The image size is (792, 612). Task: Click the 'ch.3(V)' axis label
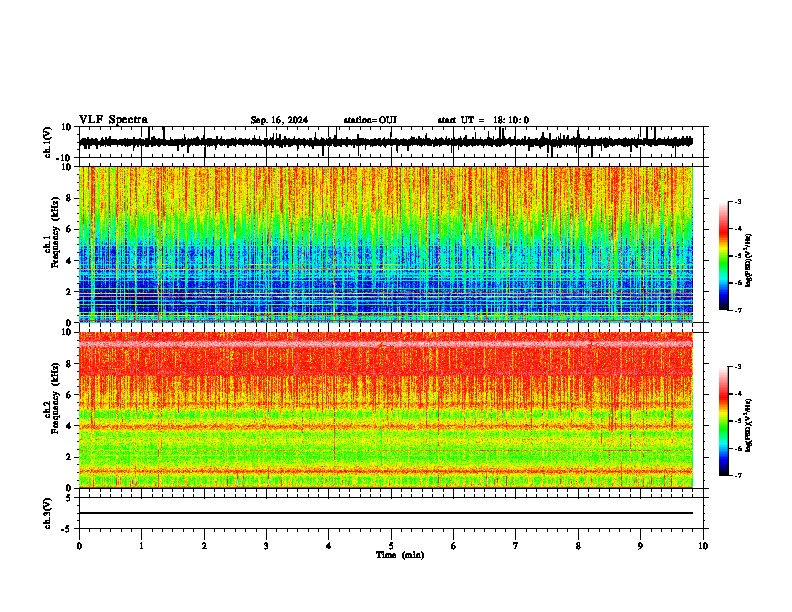[x=48, y=513]
